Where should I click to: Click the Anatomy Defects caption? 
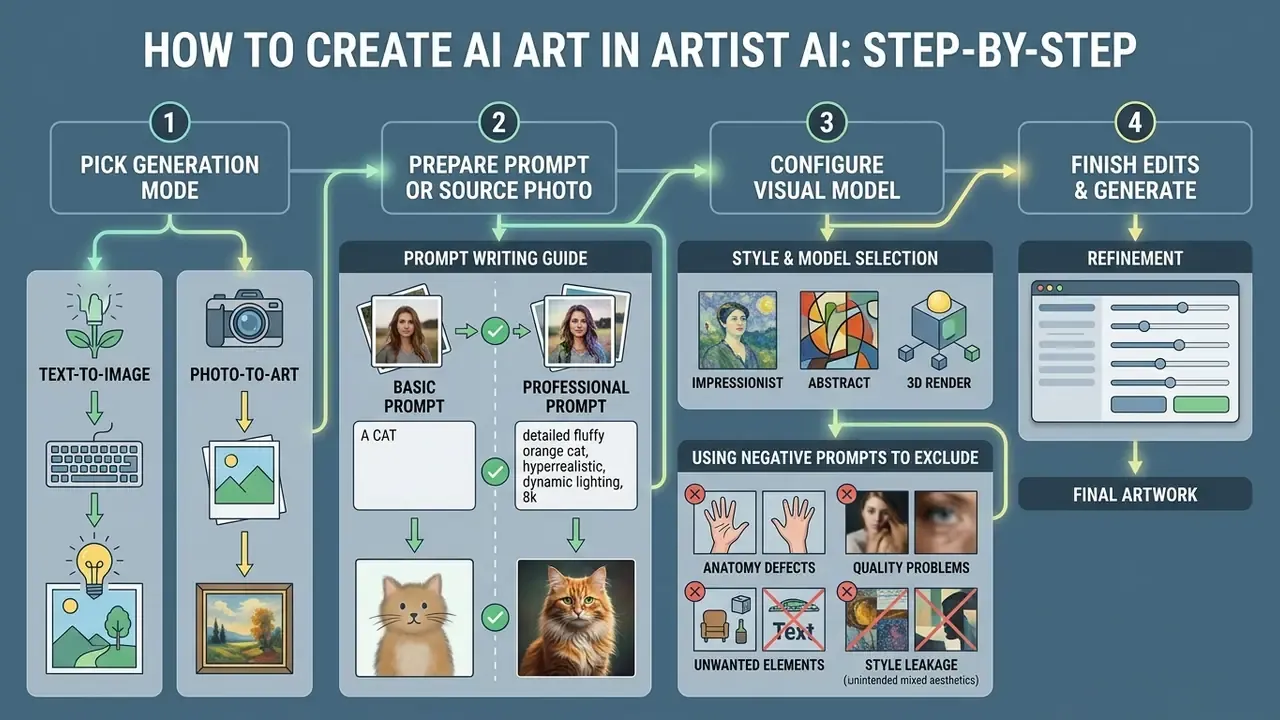(759, 568)
